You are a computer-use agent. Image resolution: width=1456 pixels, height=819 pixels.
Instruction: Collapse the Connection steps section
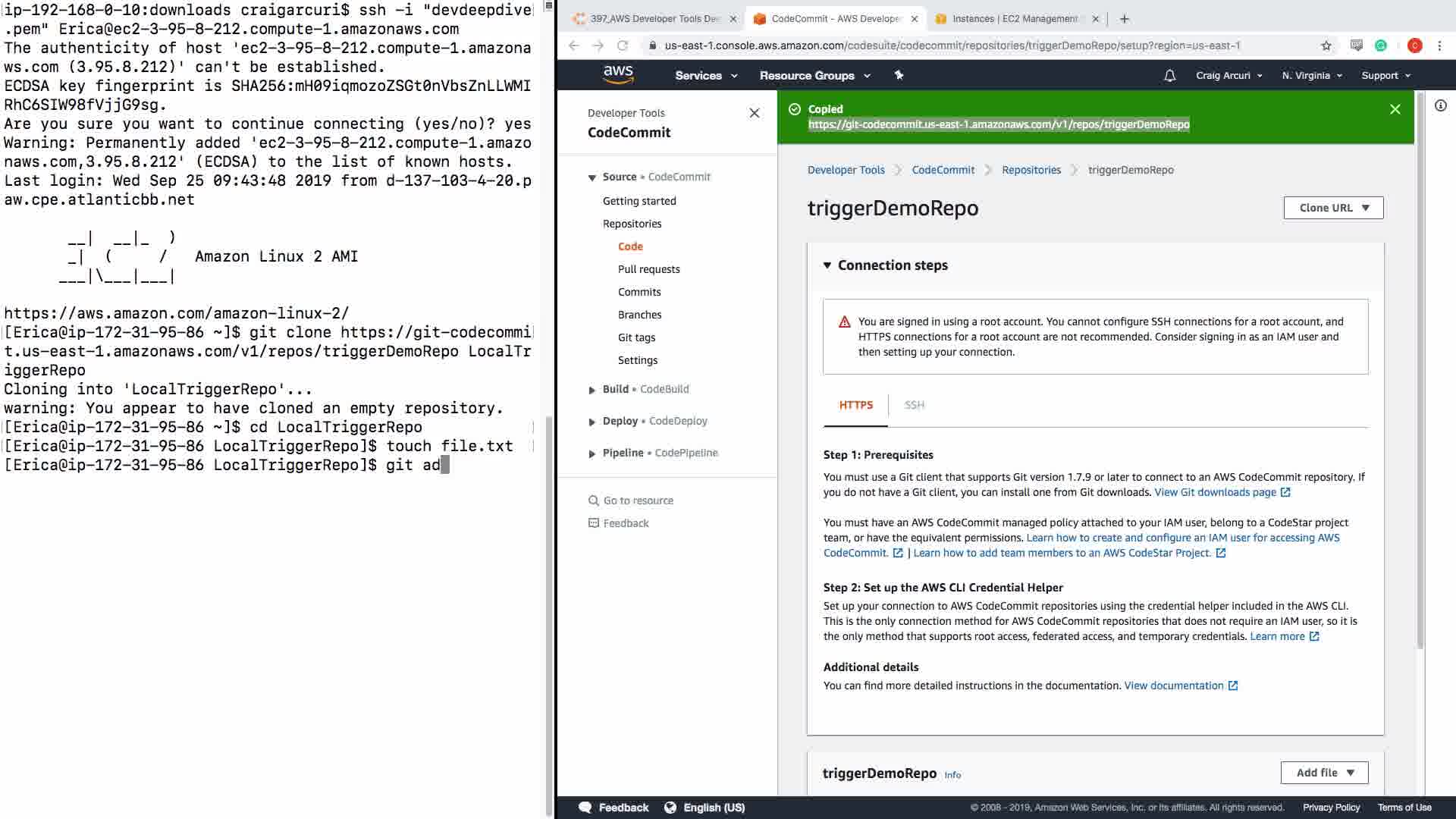827,265
